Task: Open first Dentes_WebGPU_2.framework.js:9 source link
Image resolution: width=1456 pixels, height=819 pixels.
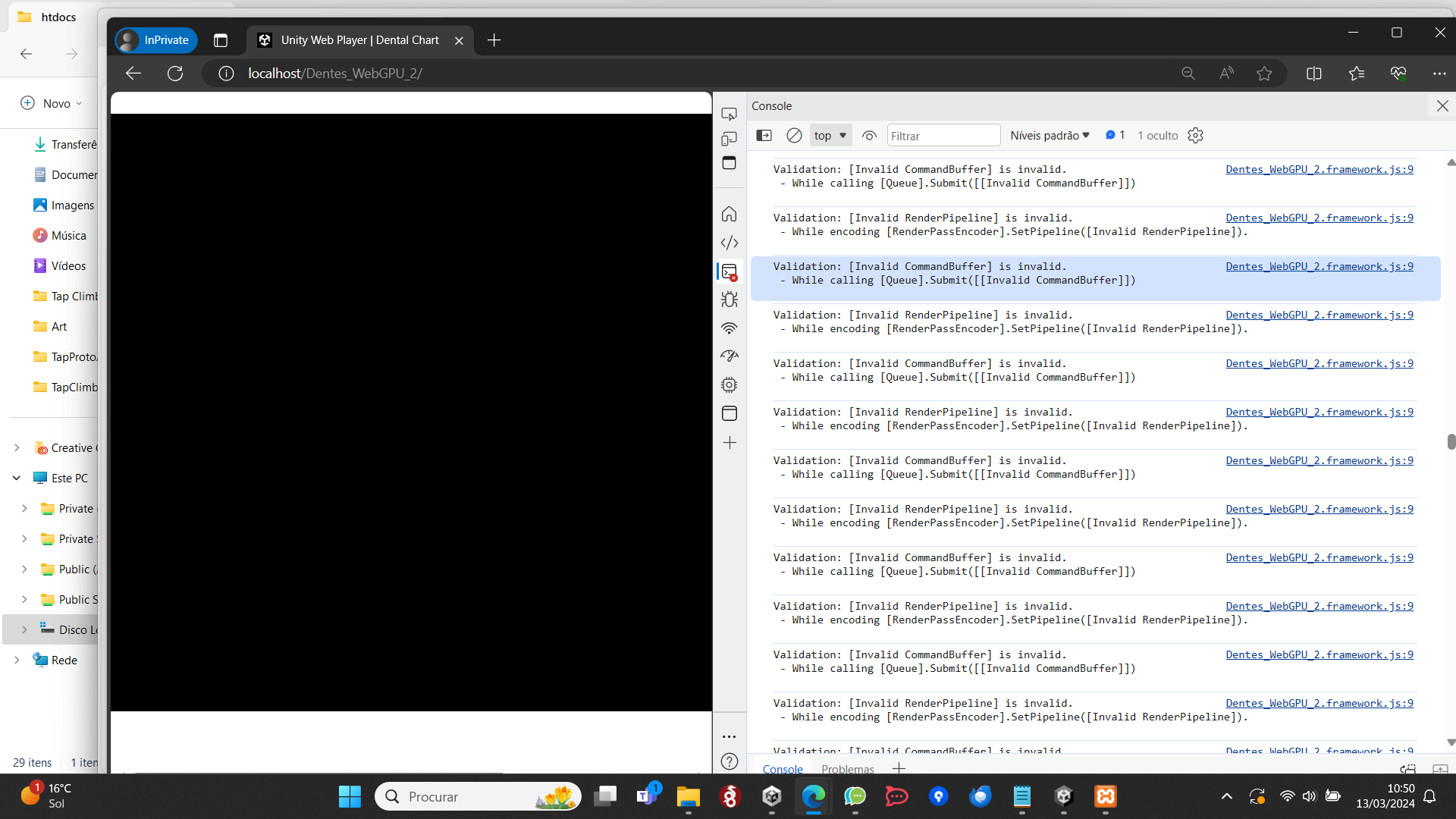Action: click(x=1319, y=170)
